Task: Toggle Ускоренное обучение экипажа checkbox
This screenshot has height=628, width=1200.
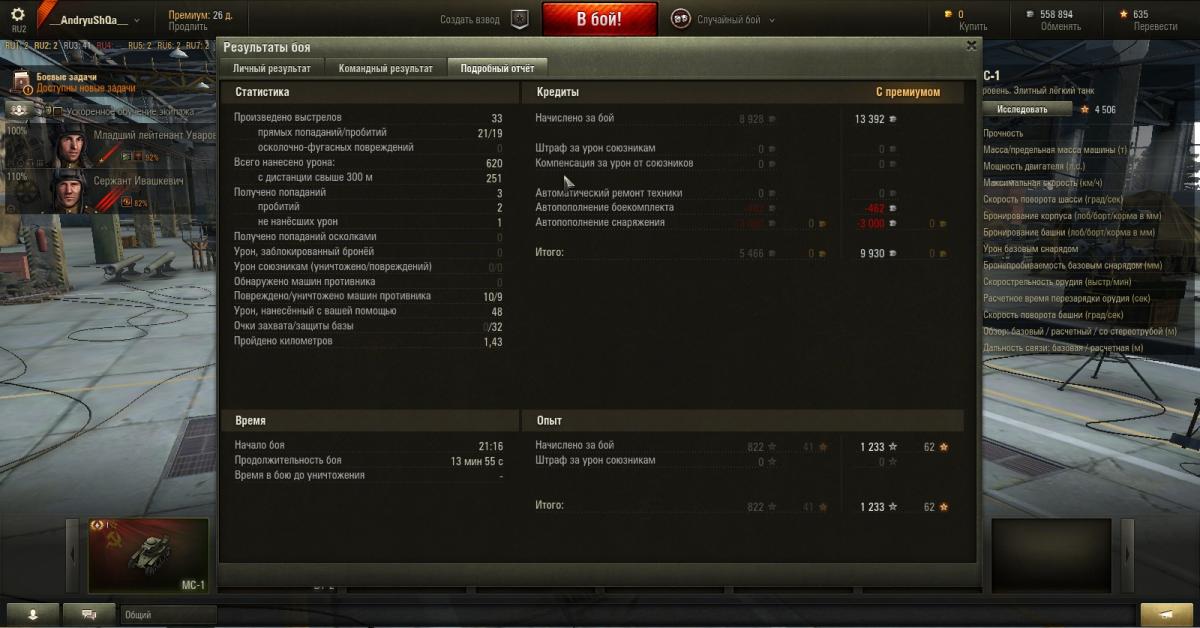Action: coord(57,111)
